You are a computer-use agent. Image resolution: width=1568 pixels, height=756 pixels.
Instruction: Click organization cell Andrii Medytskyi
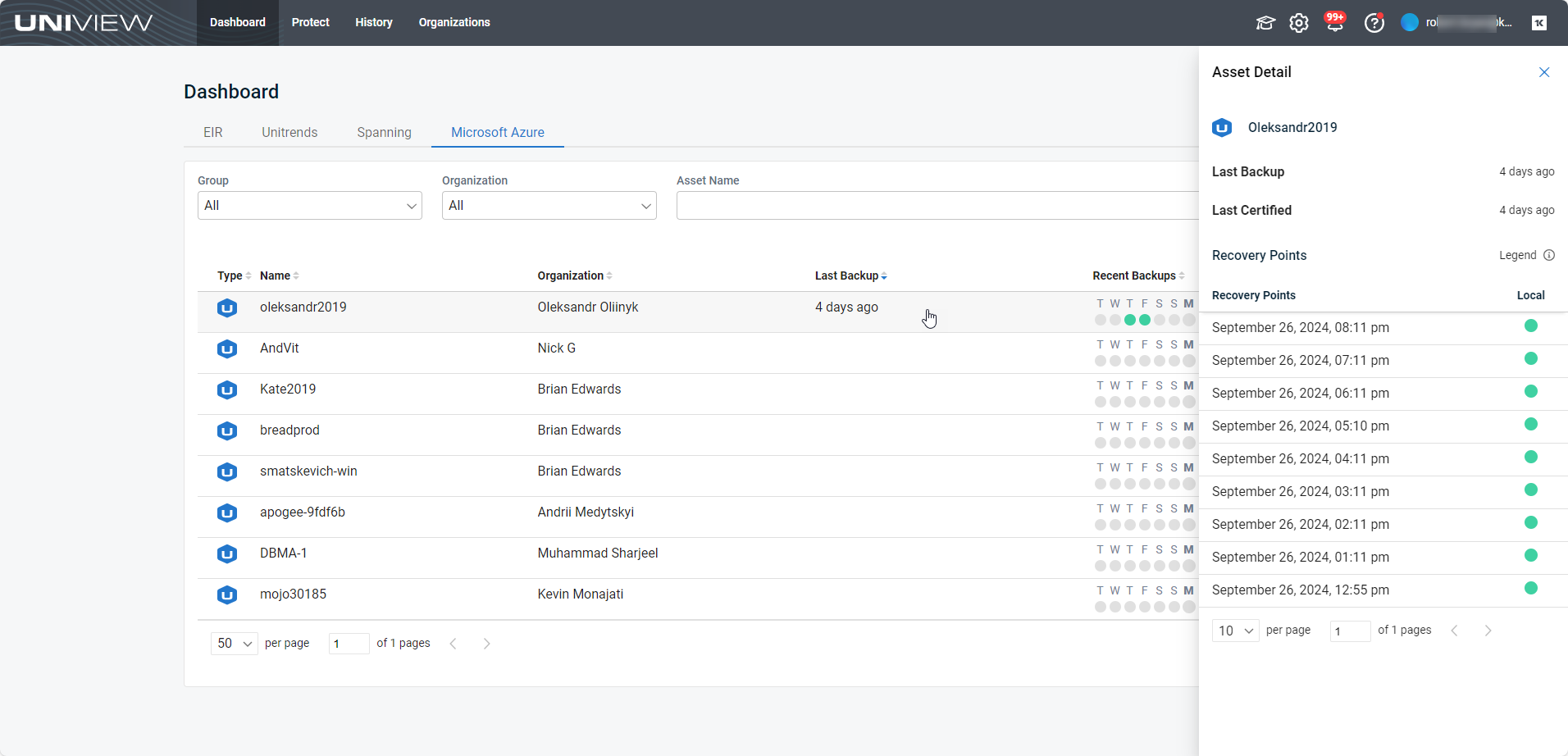[586, 512]
